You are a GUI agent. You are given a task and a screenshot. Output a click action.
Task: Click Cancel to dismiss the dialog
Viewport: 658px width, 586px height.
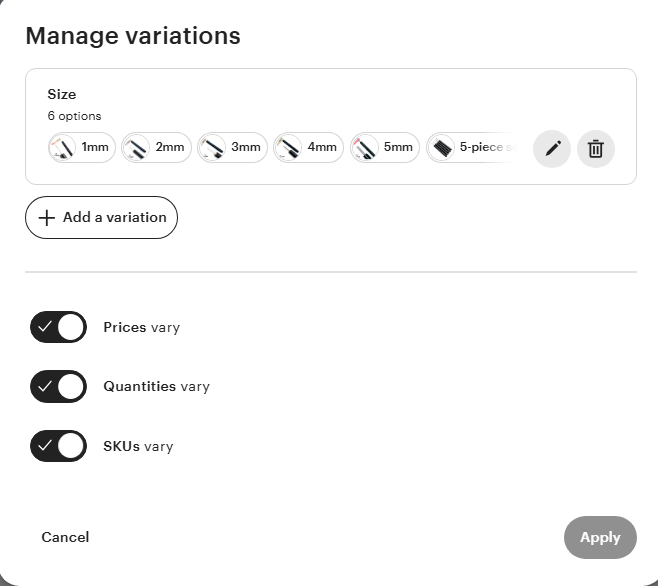[65, 537]
